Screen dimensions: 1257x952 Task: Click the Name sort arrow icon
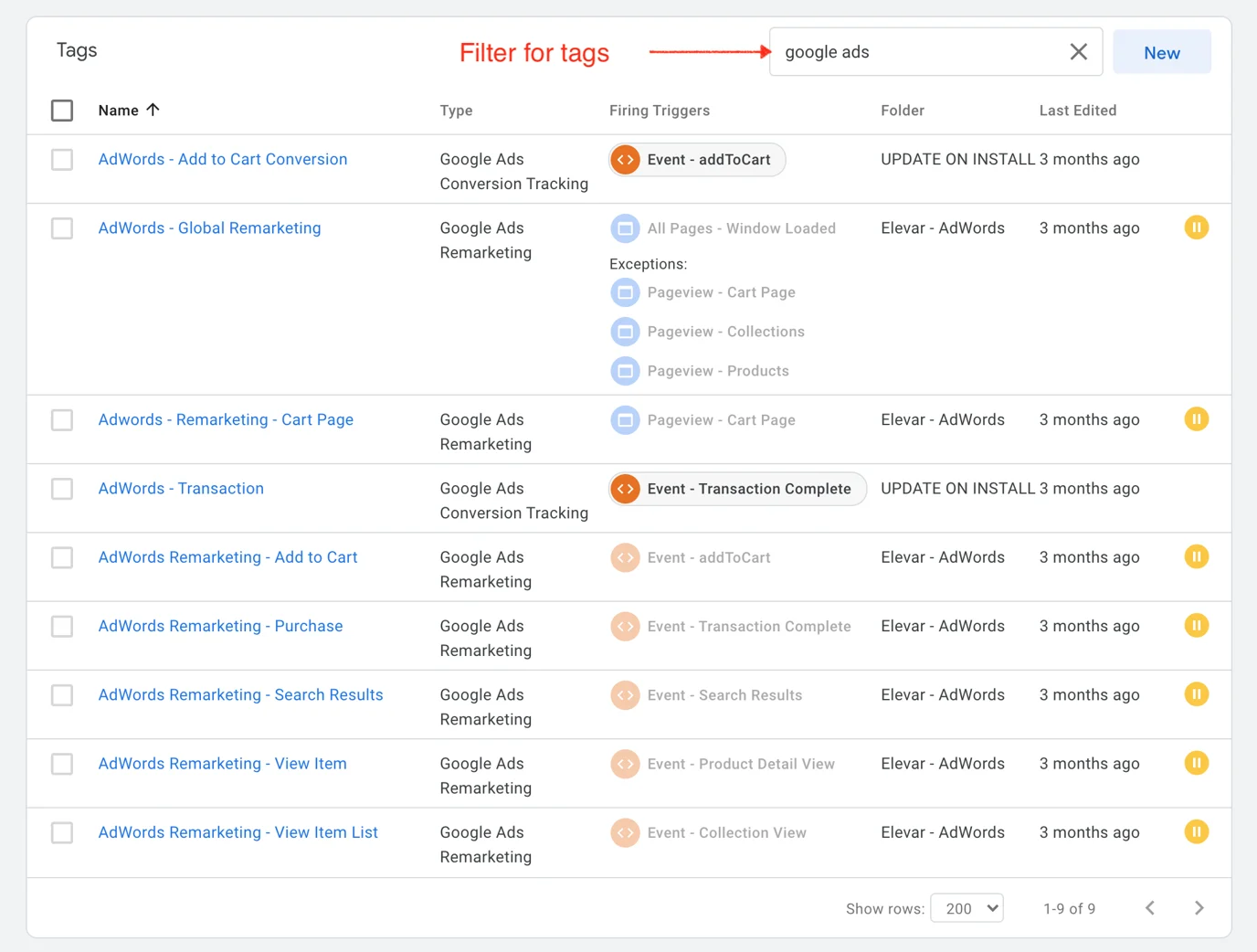[x=153, y=110]
